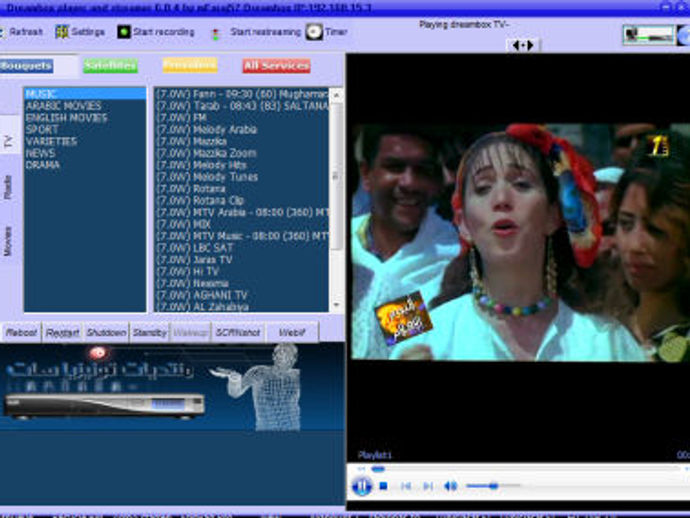This screenshot has width=690, height=518.
Task: Pause the video playback
Action: (x=362, y=486)
